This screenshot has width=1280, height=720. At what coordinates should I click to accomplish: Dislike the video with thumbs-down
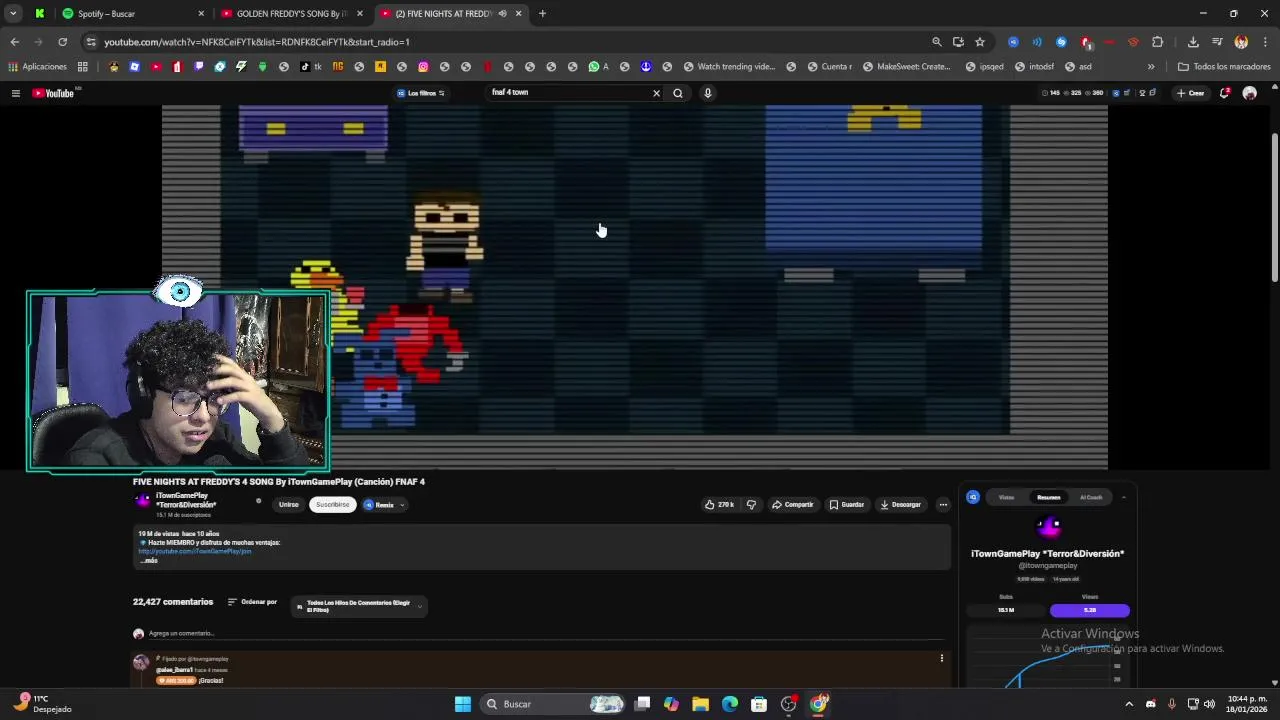click(x=751, y=505)
